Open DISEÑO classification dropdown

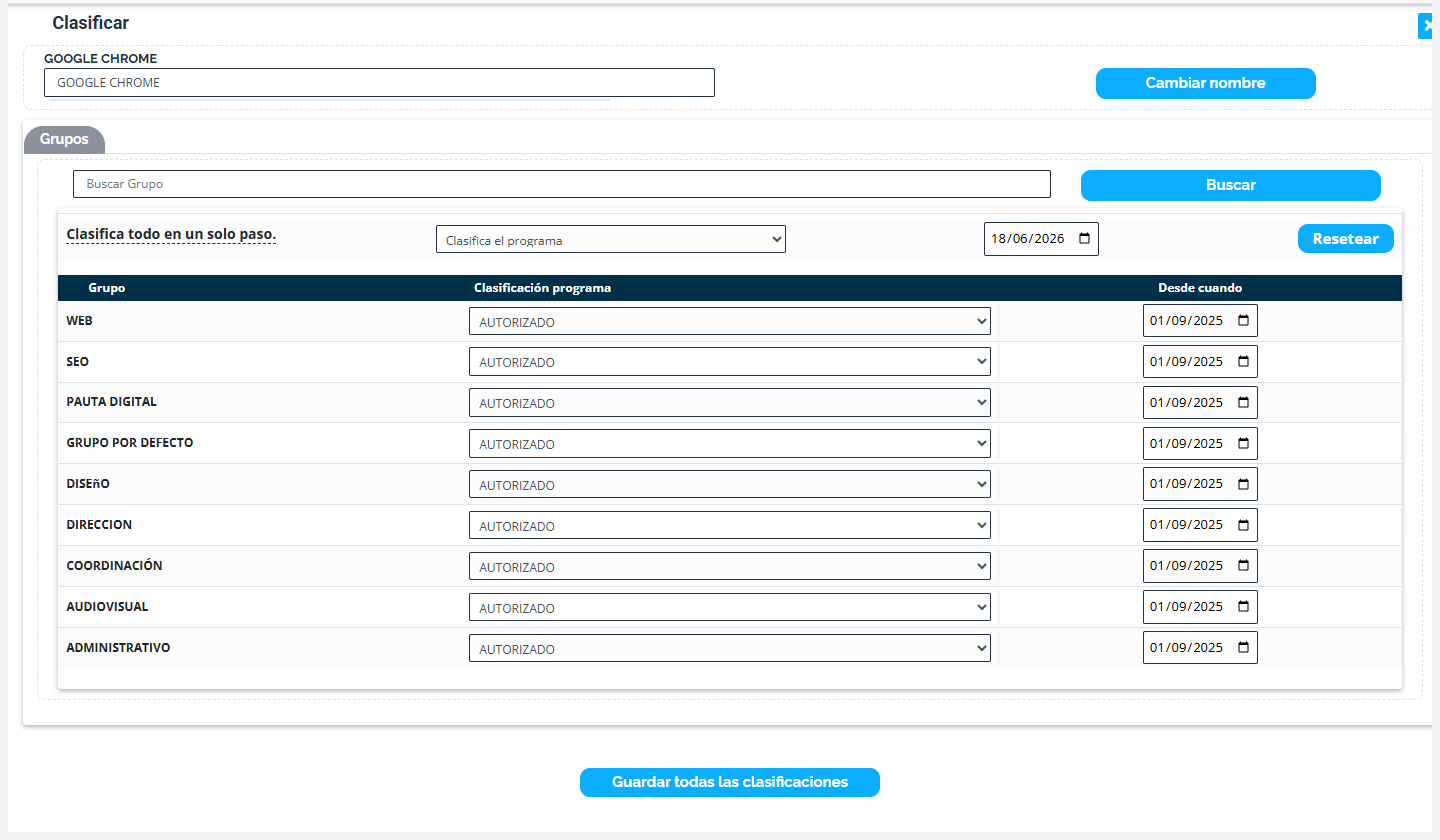tap(730, 485)
